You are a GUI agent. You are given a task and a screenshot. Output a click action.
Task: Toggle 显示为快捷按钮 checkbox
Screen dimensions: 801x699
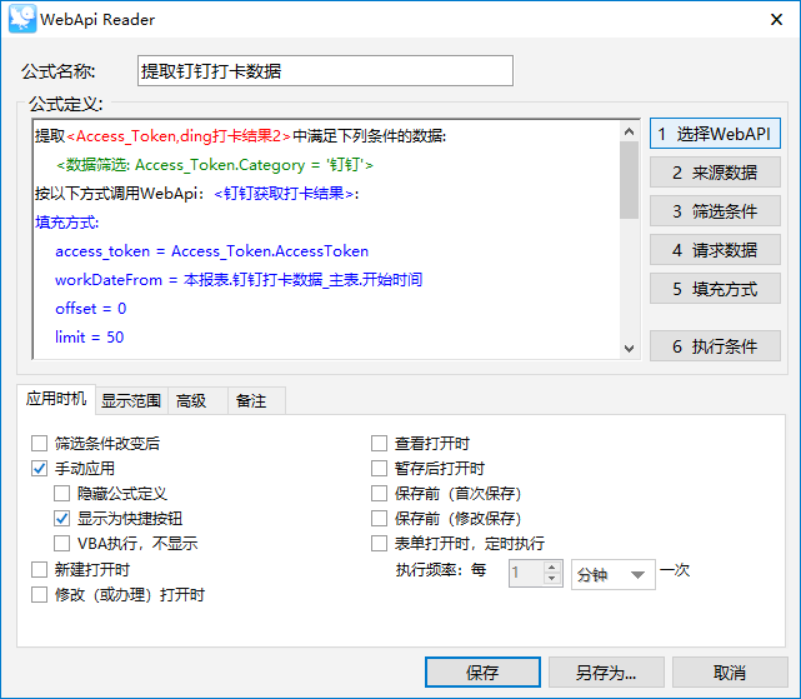62,519
